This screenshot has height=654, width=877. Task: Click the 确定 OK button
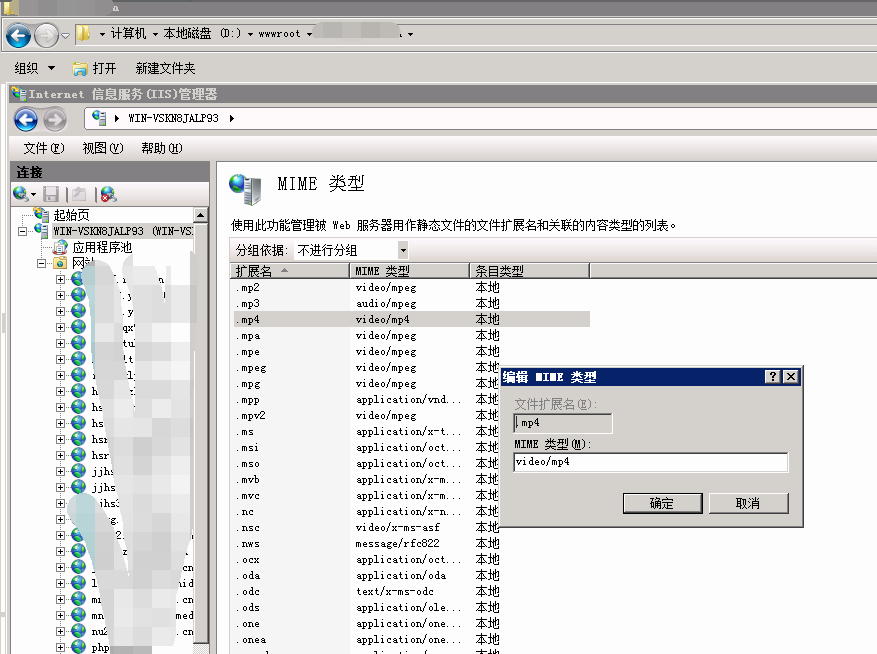tap(661, 503)
